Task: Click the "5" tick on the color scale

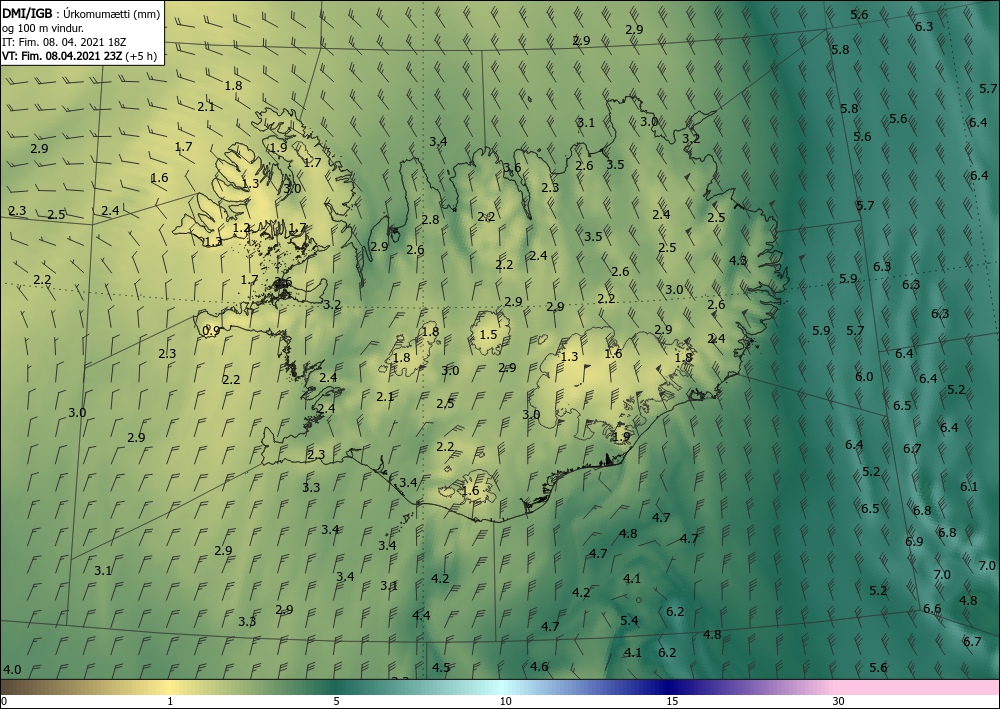Action: [336, 701]
